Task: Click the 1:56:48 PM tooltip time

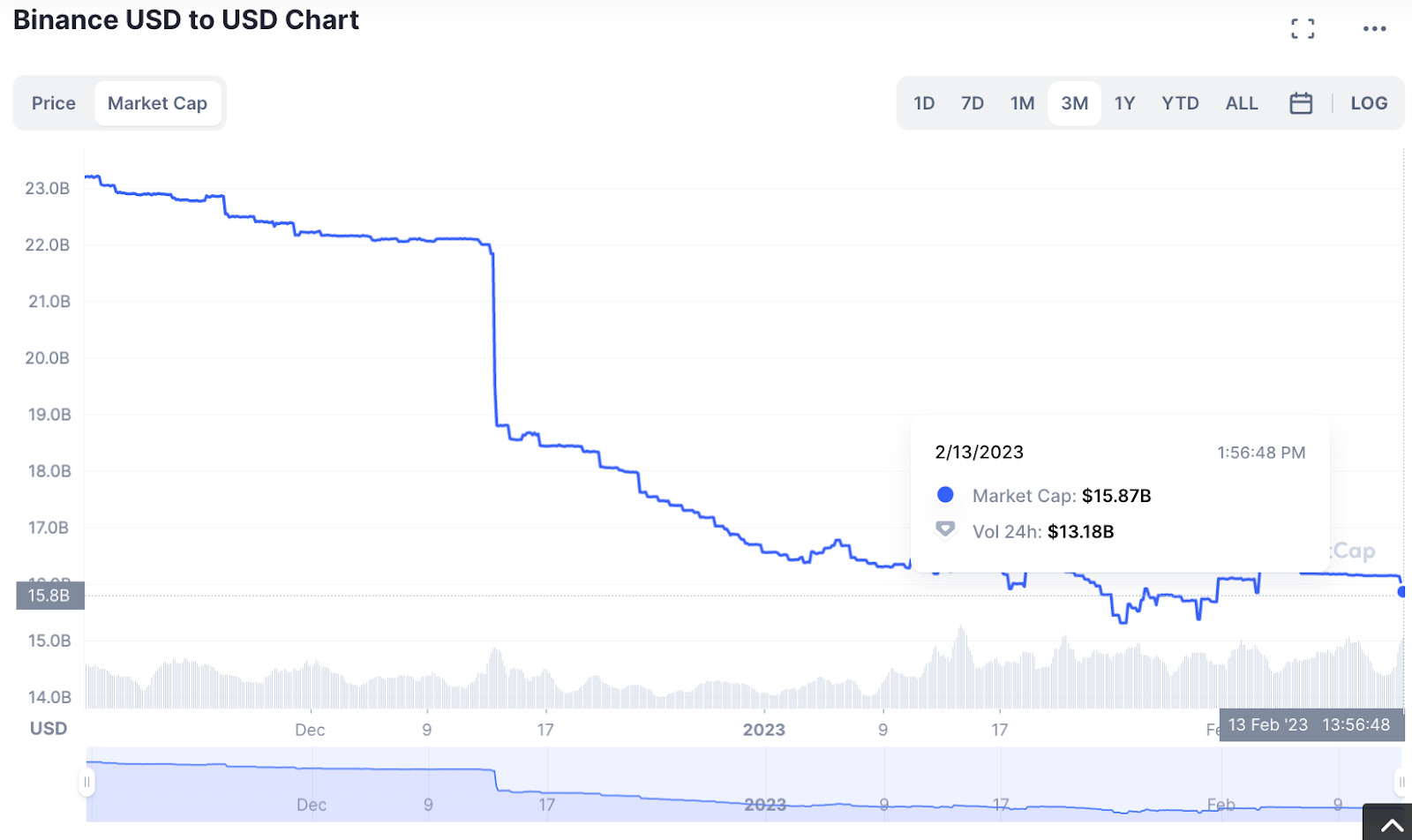Action: [1261, 453]
